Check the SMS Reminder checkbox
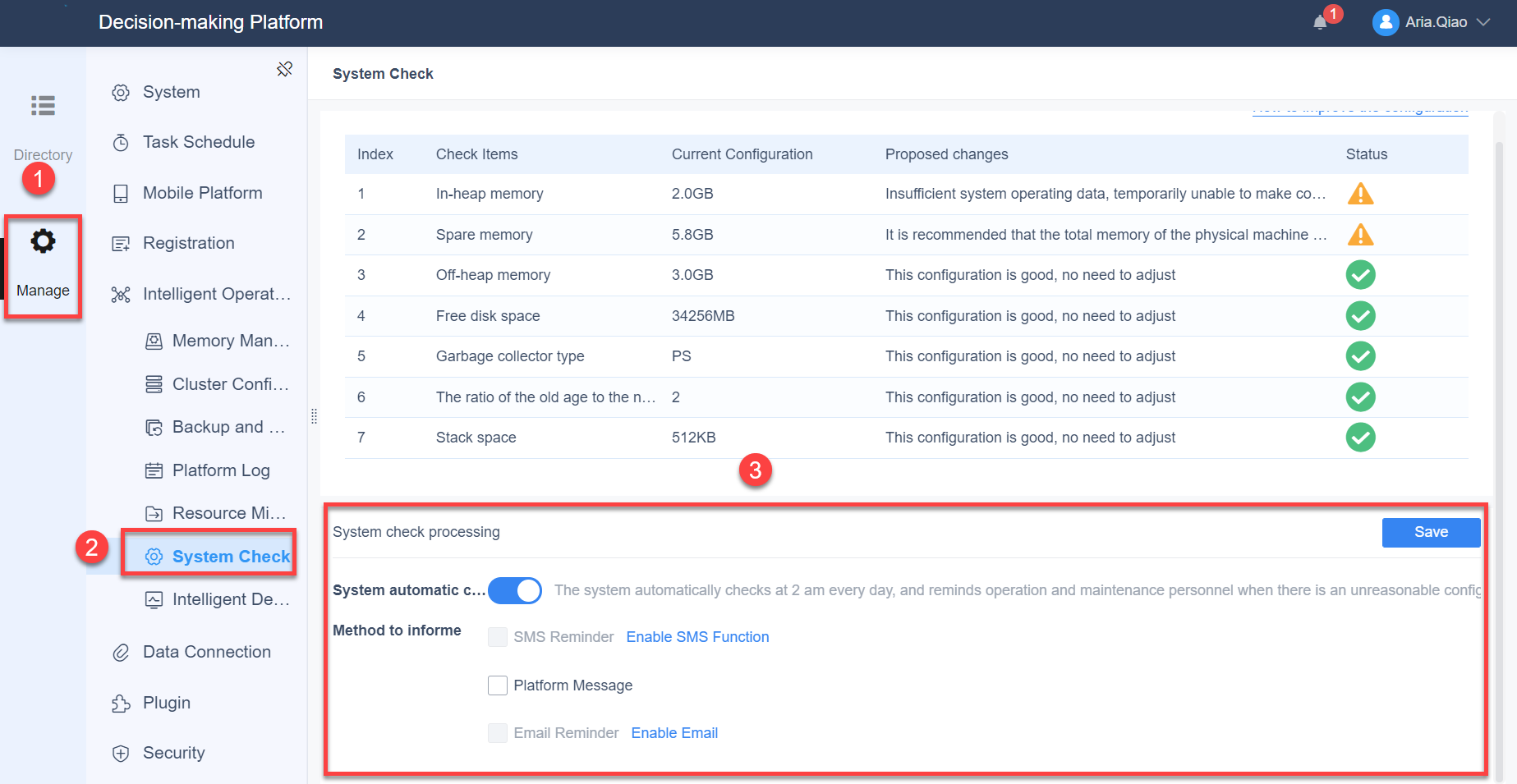The height and width of the screenshot is (784, 1517). pos(498,636)
